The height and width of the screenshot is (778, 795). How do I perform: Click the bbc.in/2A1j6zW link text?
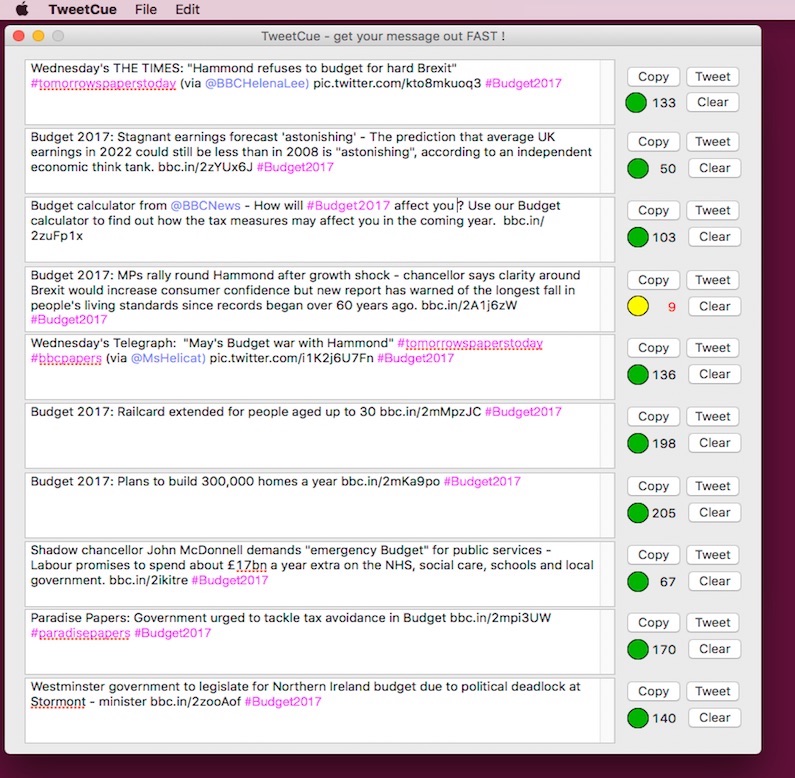(x=469, y=305)
